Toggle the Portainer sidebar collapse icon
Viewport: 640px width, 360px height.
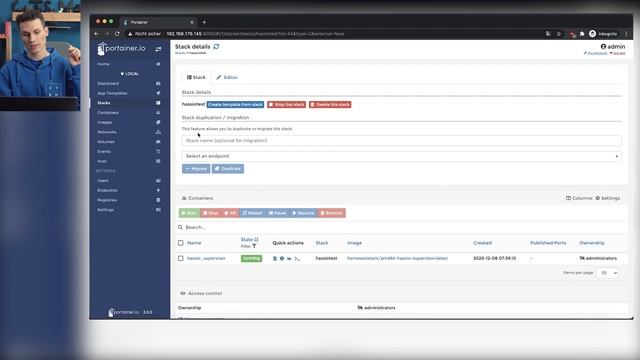click(158, 49)
